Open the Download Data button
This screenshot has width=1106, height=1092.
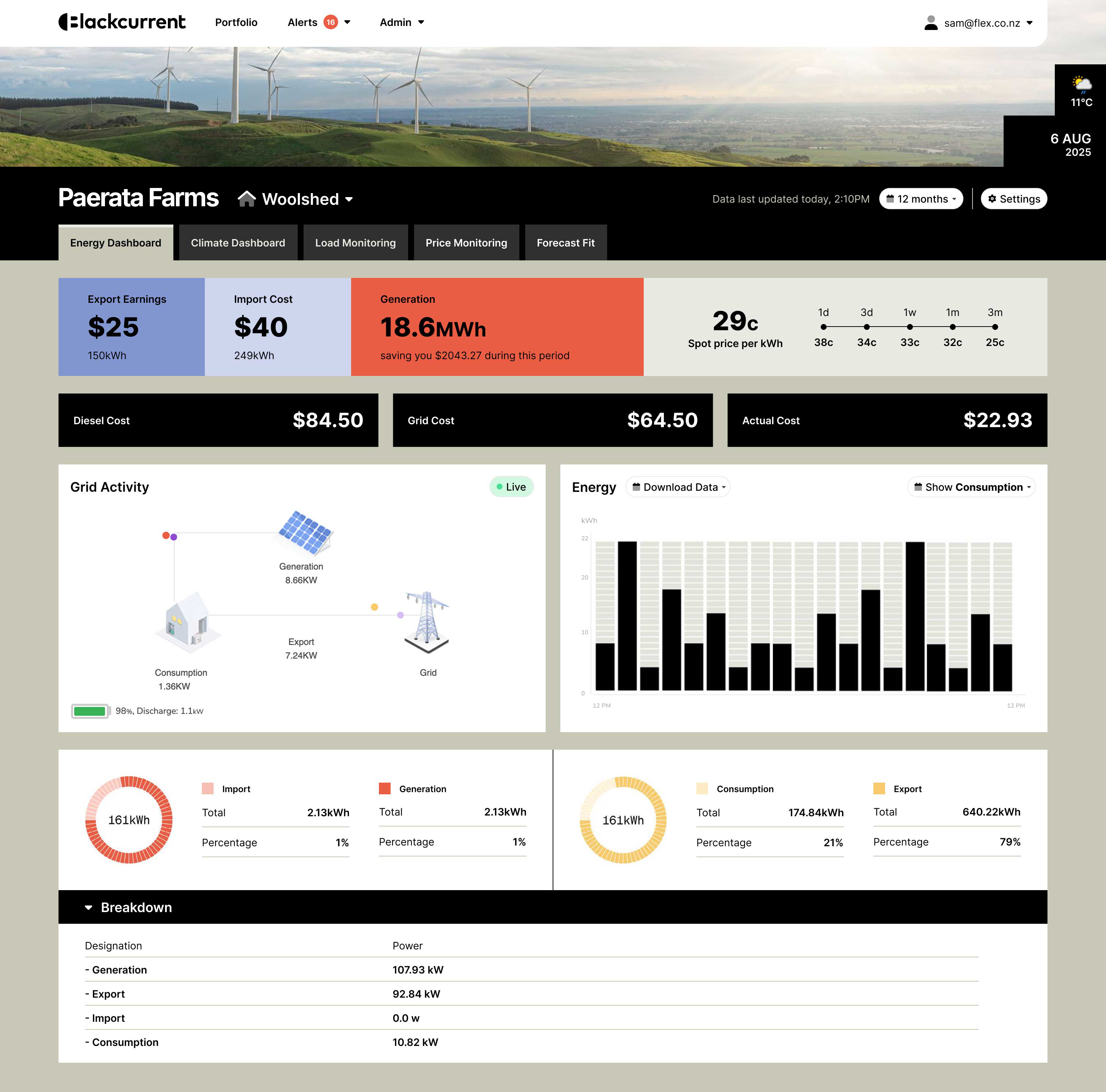[678, 487]
